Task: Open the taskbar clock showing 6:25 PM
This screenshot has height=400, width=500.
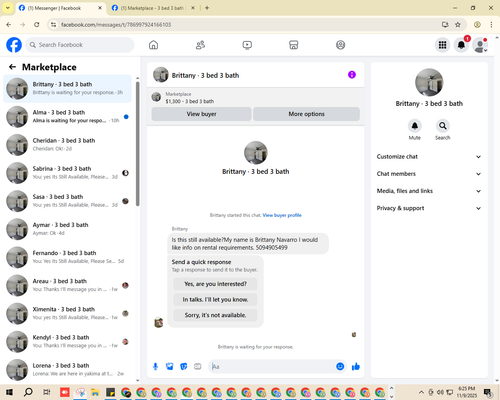Action: pyautogui.click(x=466, y=392)
